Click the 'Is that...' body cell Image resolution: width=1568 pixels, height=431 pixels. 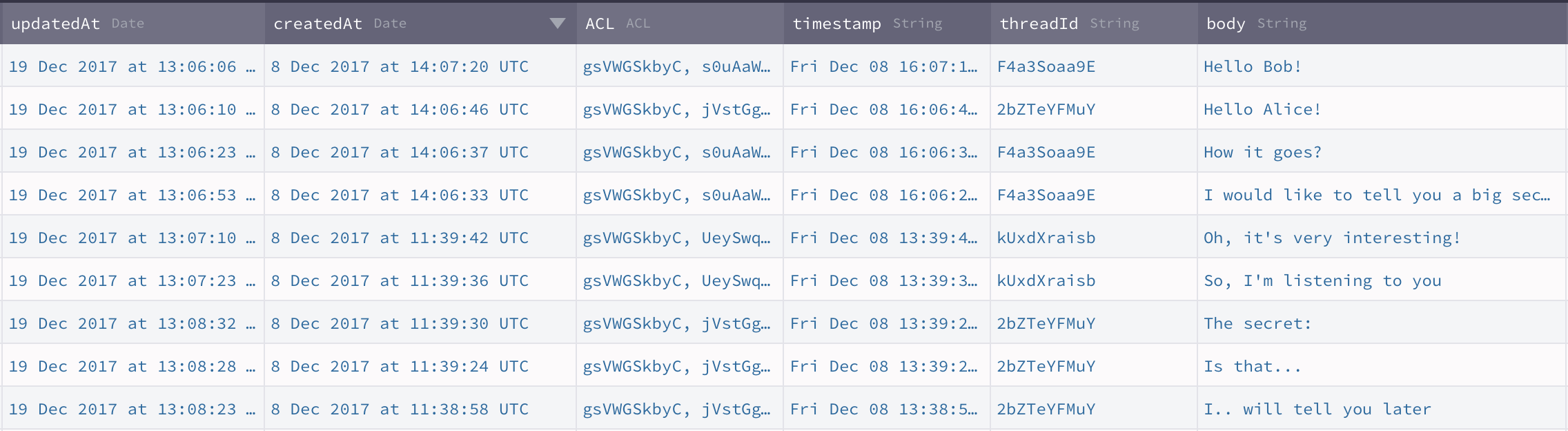[x=1382, y=366]
